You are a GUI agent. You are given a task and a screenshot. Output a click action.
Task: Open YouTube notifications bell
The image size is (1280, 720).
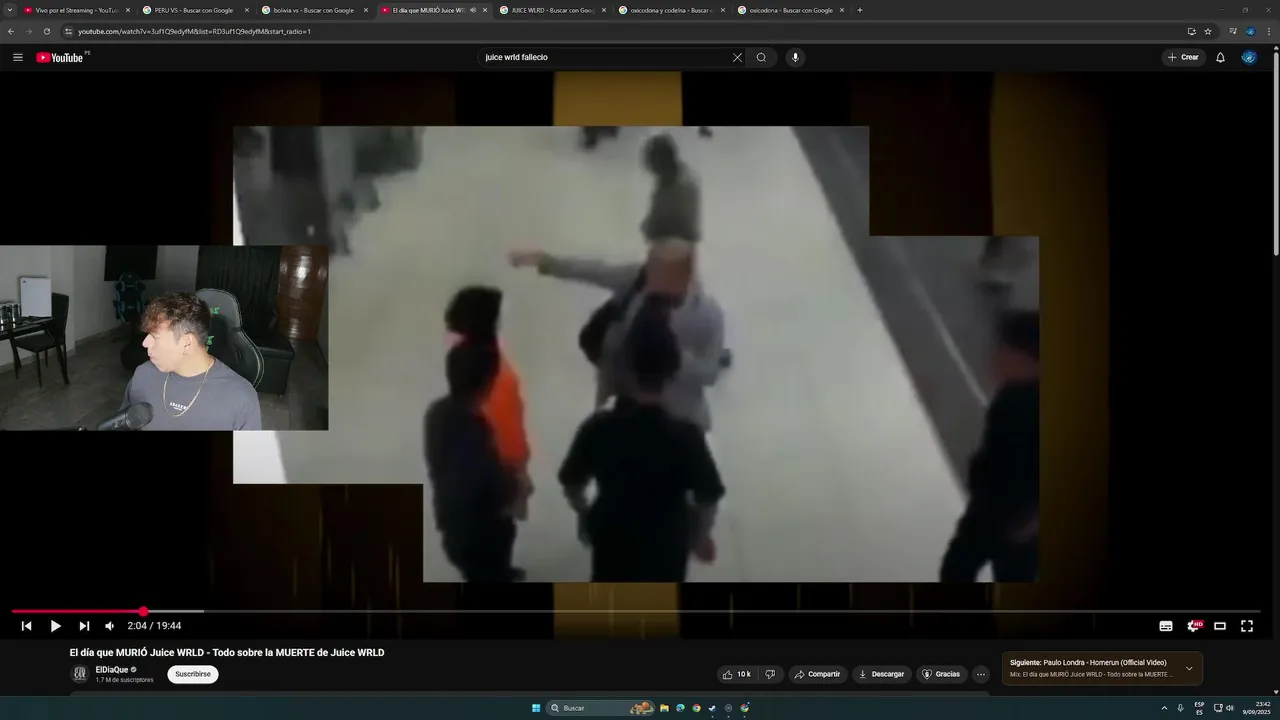coord(1220,57)
